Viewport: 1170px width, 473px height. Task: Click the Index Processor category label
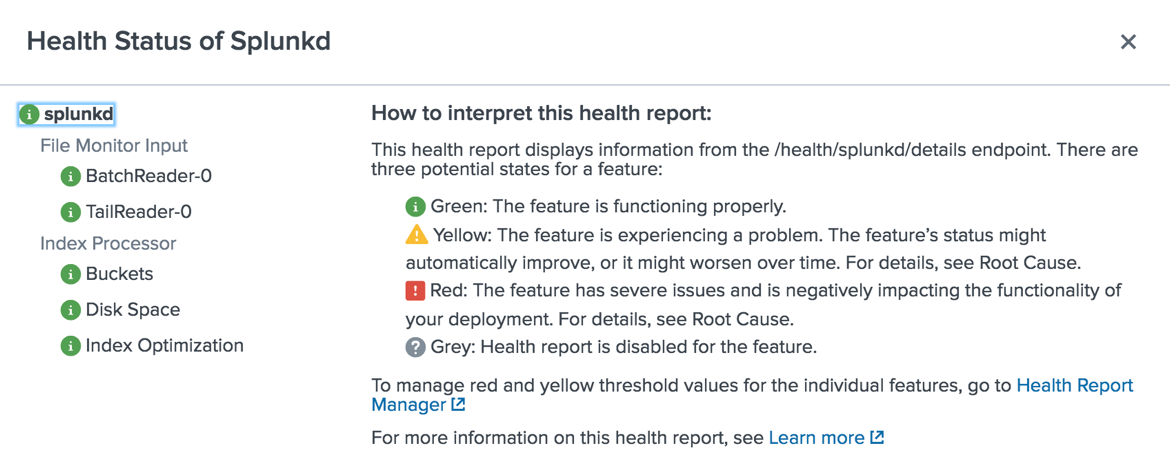(x=108, y=244)
